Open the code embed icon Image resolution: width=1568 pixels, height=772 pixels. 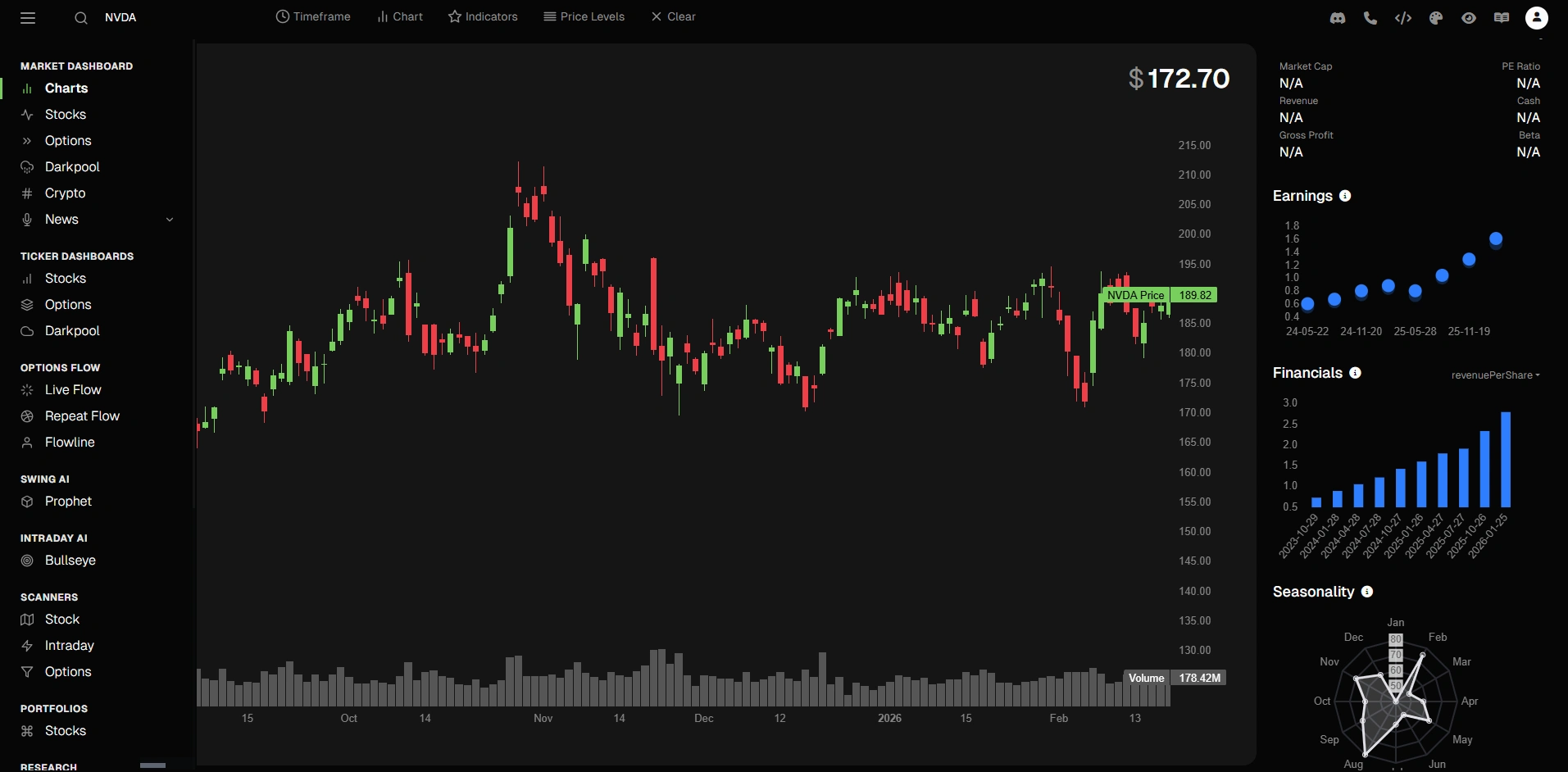[1403, 18]
